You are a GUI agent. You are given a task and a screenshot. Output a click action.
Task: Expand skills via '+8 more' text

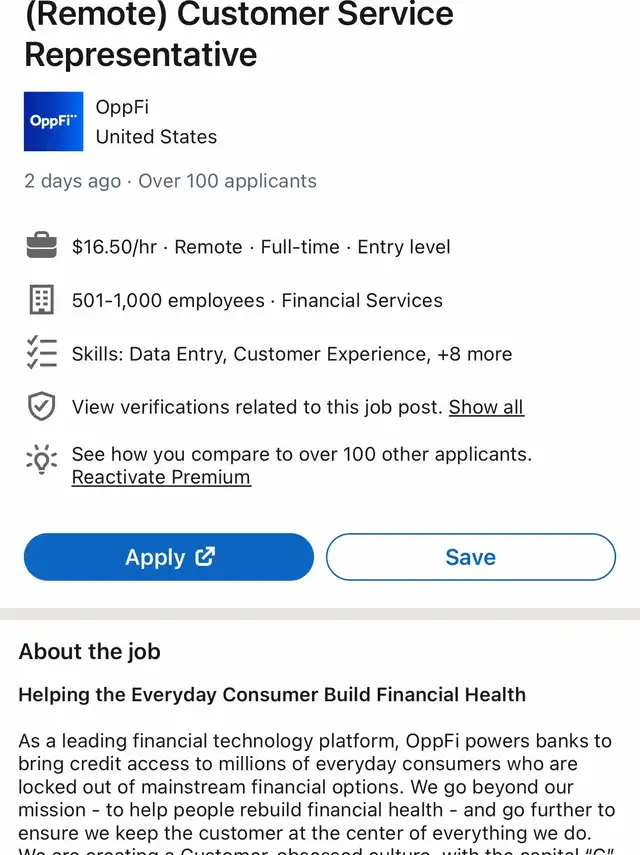tap(474, 354)
